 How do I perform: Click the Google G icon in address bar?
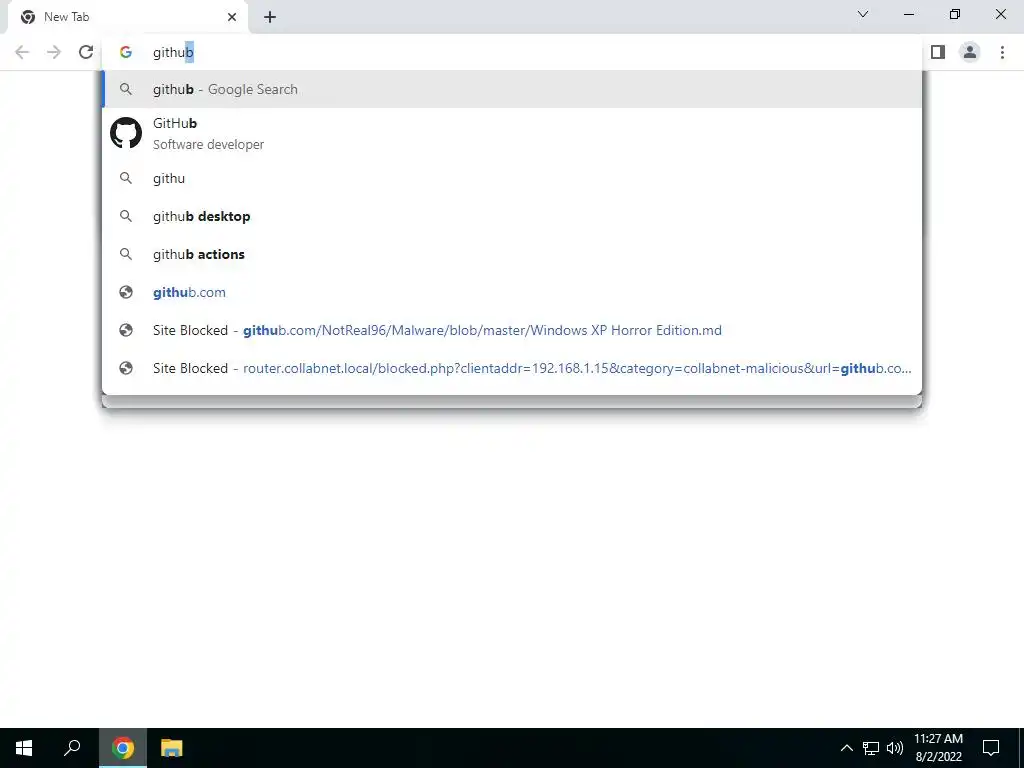(126, 52)
